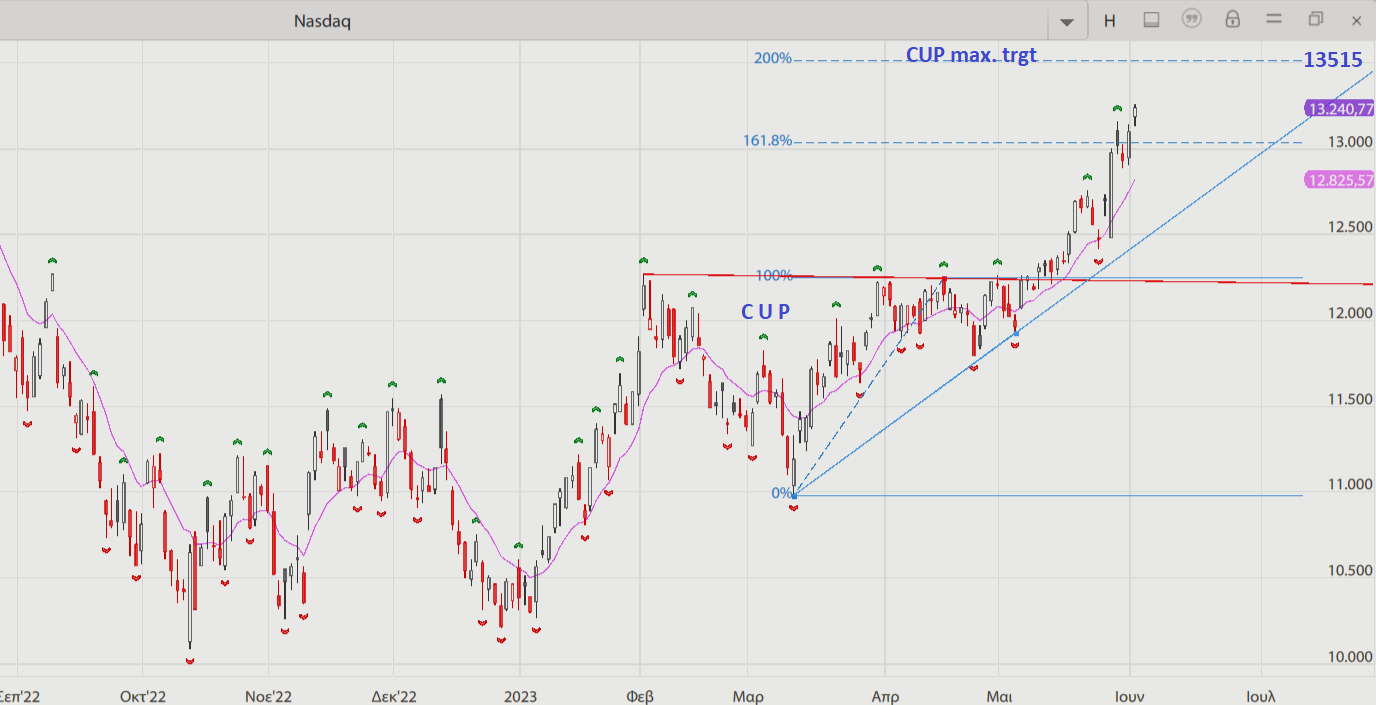Open the two-line menu icon
This screenshot has height=705, width=1376.
pos(1274,19)
